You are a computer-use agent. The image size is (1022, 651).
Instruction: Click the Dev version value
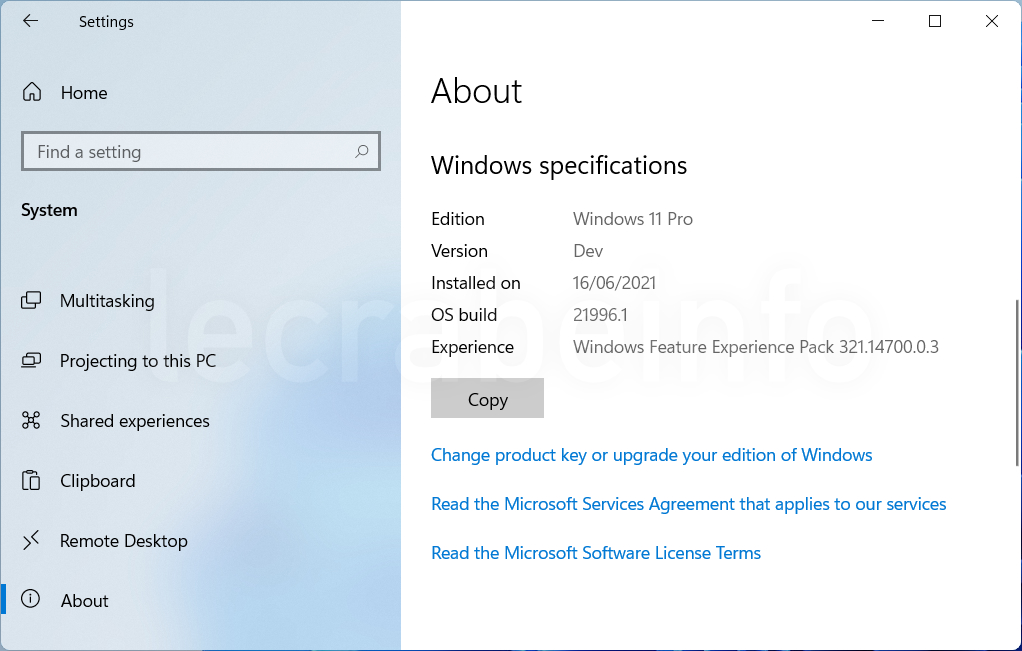click(588, 251)
